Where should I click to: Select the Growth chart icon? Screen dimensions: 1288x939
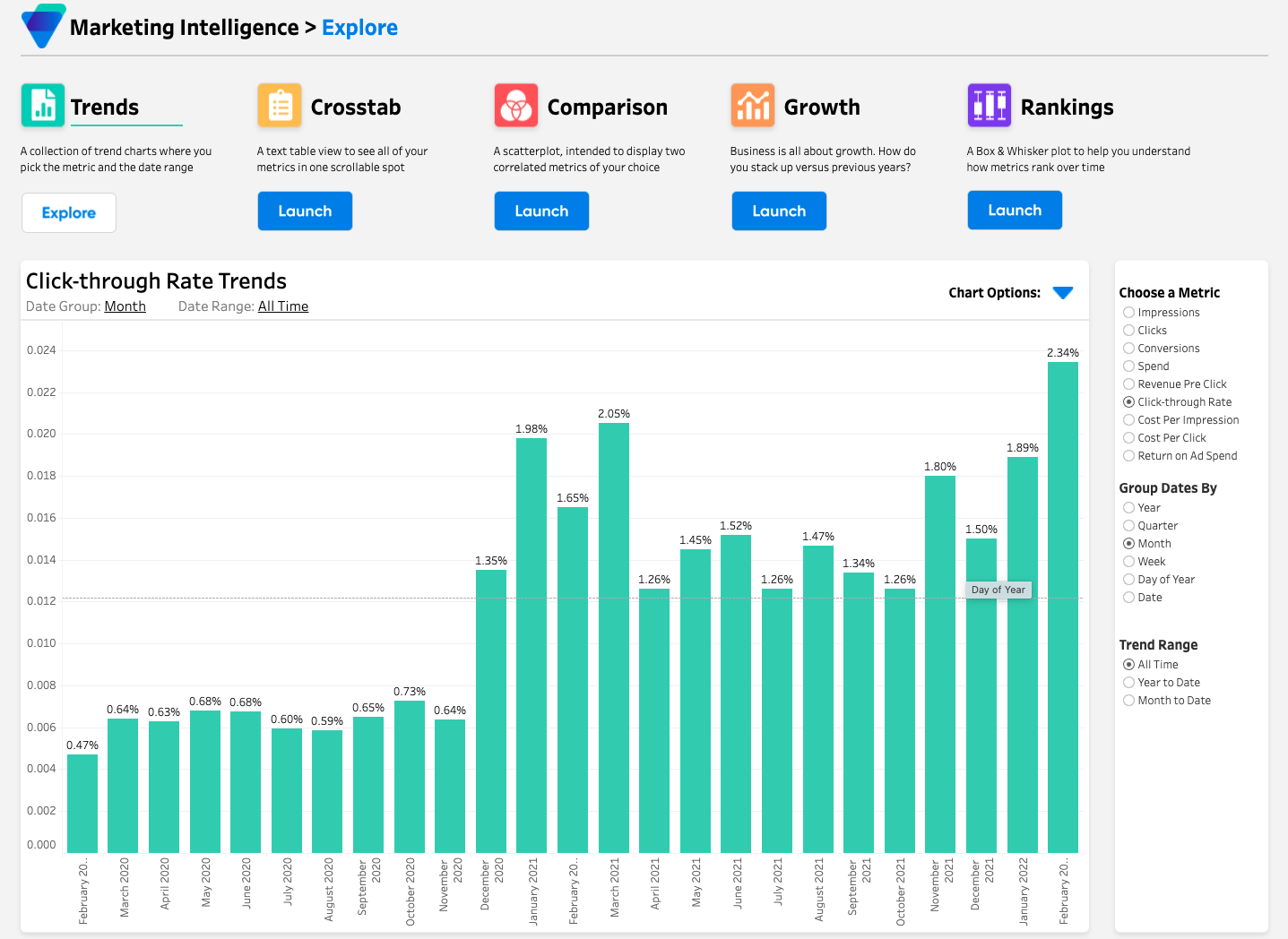coord(752,105)
